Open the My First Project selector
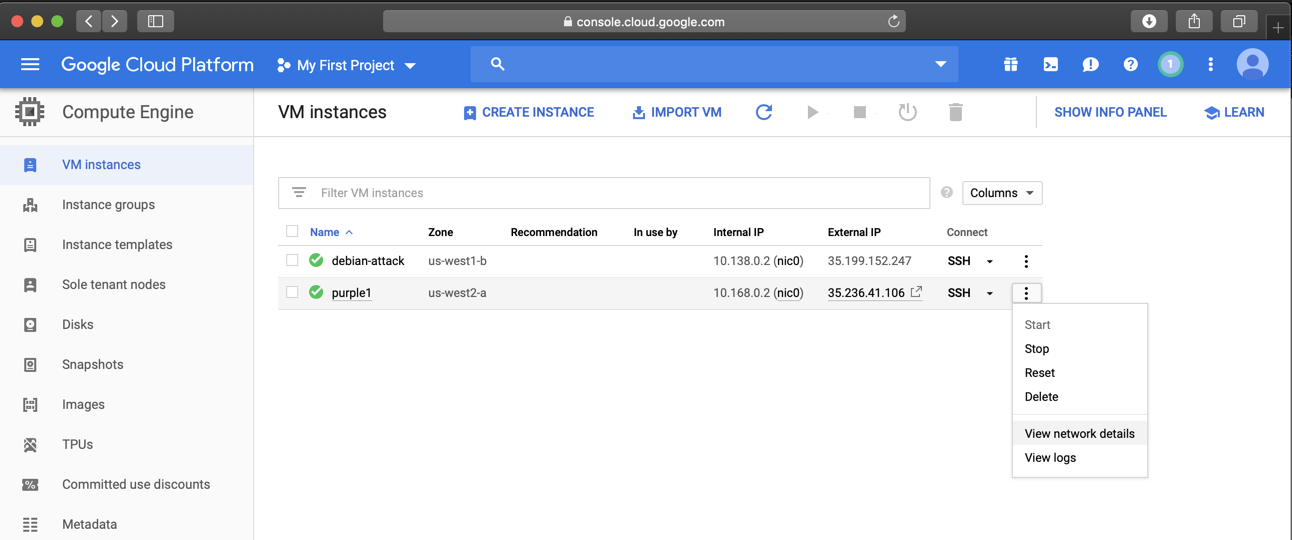Viewport: 1292px width, 540px height. point(346,65)
